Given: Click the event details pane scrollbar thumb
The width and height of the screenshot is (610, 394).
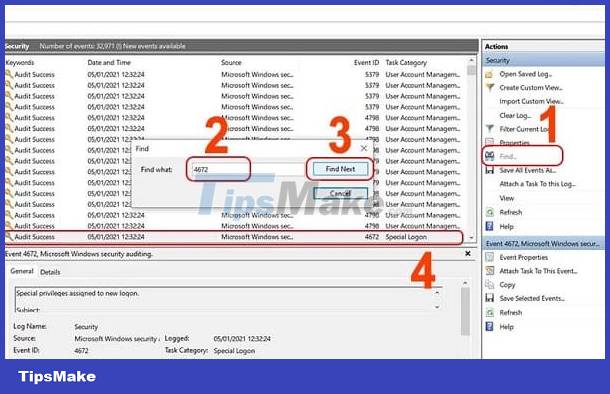Looking at the screenshot, I should click(x=465, y=312).
